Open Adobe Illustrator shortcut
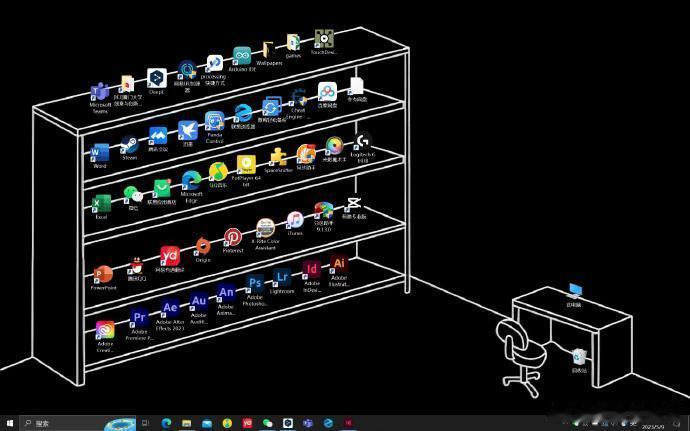 [339, 264]
